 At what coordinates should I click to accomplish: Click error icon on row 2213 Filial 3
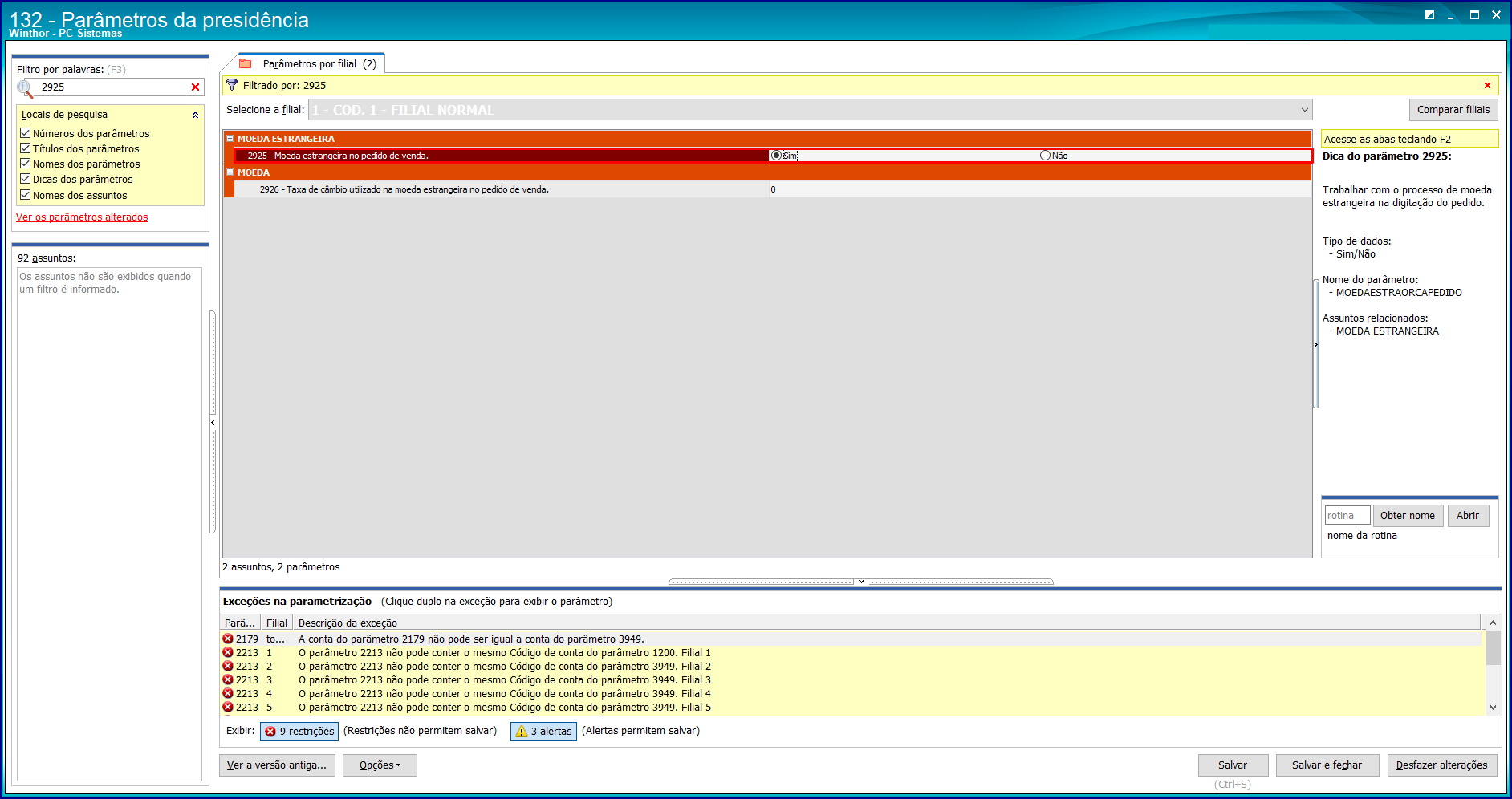click(228, 680)
